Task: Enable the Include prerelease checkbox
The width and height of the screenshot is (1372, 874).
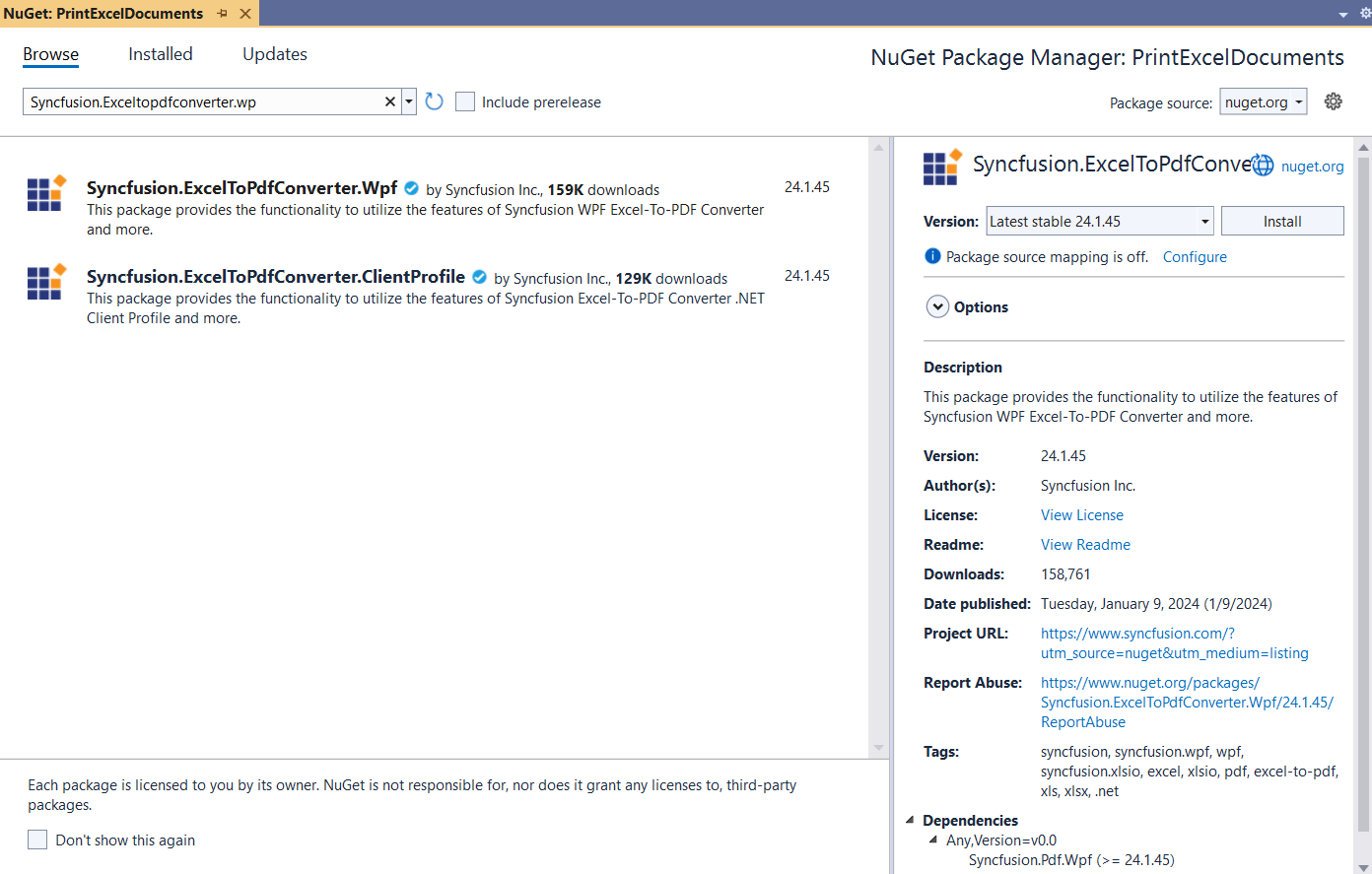Action: coord(465,101)
